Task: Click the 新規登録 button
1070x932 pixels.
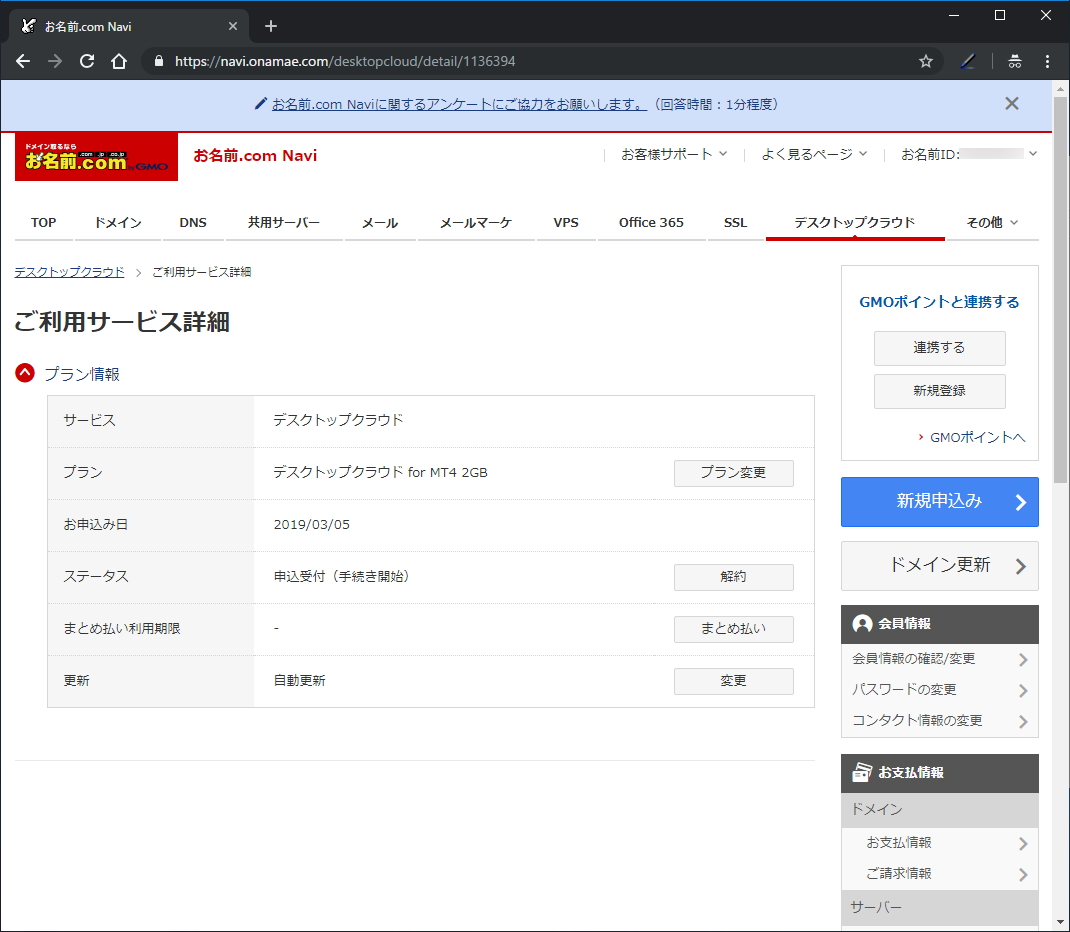Action: [940, 391]
